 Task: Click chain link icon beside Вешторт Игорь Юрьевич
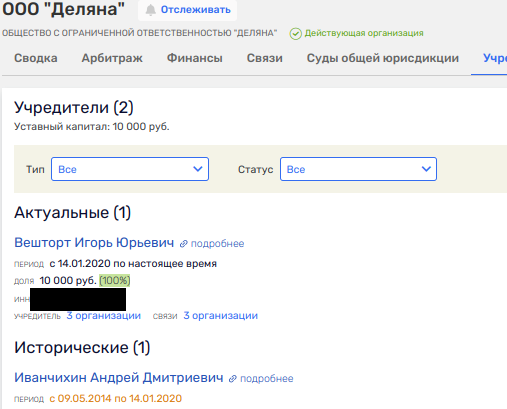pos(183,244)
